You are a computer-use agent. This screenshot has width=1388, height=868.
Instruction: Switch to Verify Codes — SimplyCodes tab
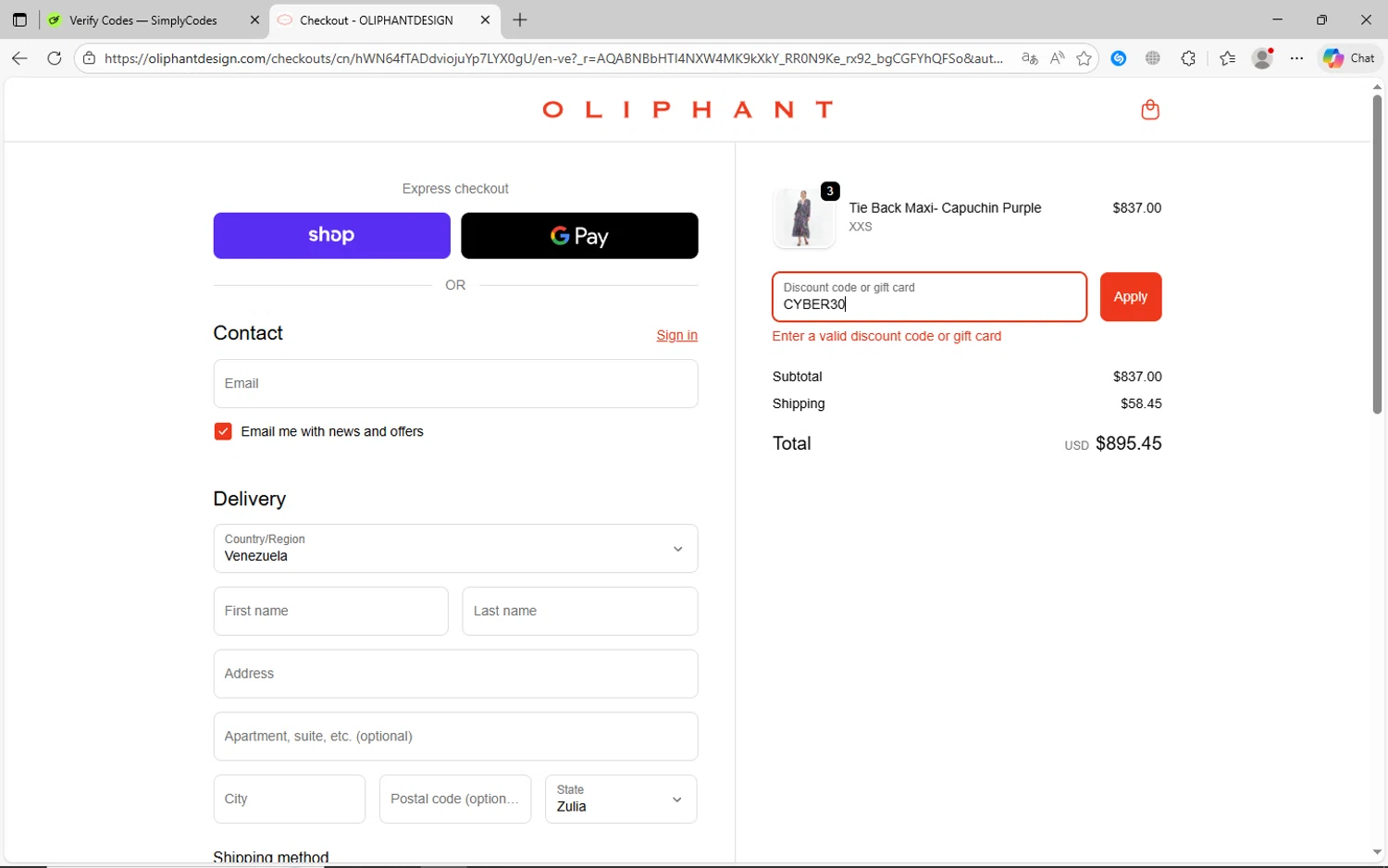pyautogui.click(x=143, y=20)
